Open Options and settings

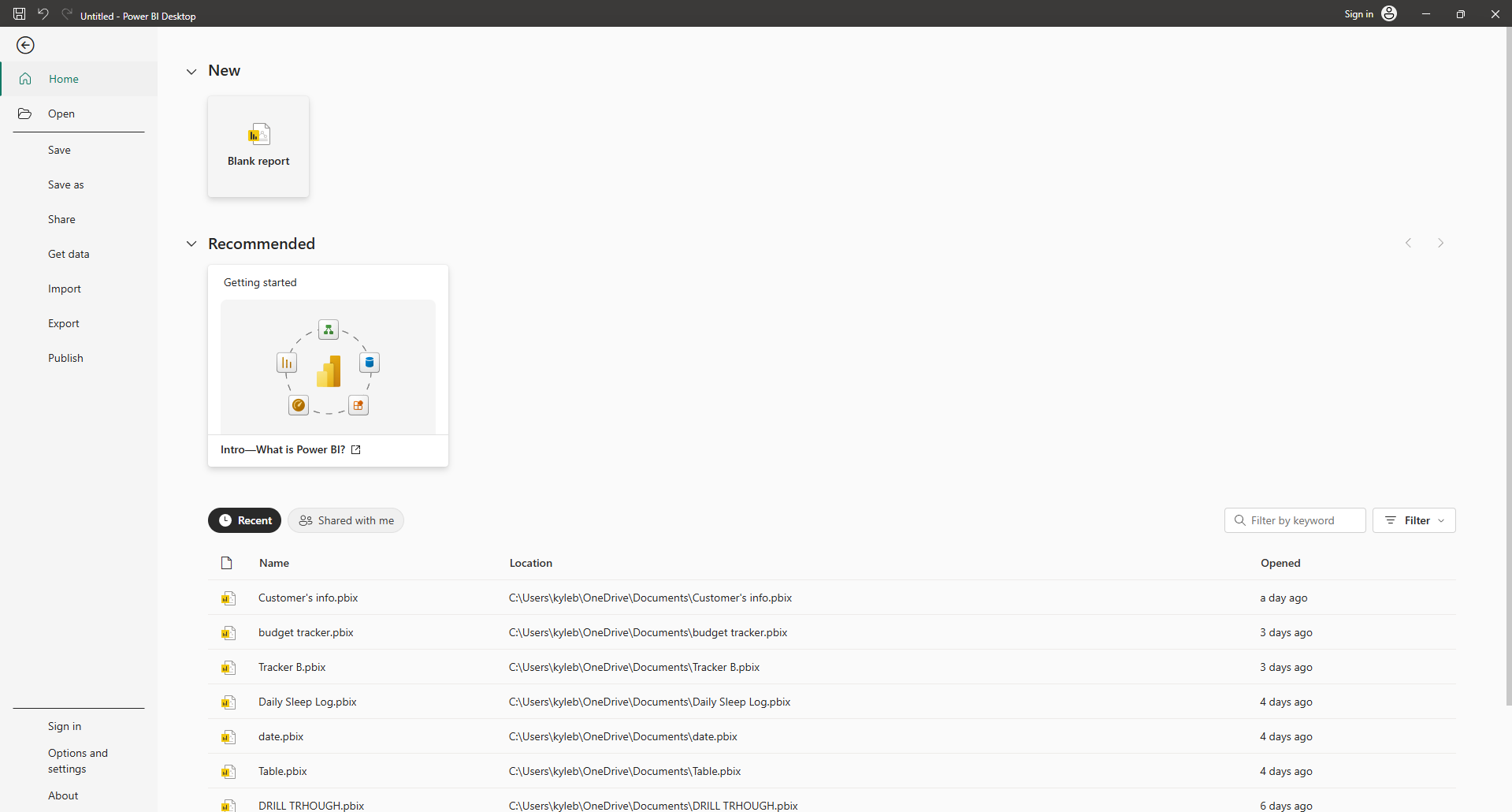point(78,761)
